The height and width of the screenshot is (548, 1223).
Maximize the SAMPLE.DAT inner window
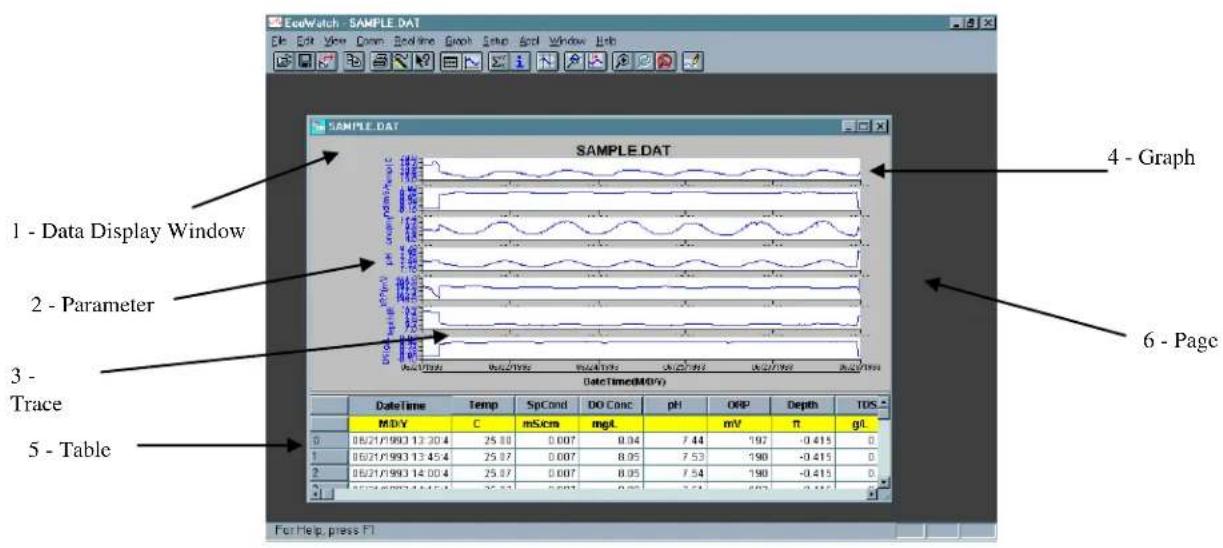click(x=864, y=127)
